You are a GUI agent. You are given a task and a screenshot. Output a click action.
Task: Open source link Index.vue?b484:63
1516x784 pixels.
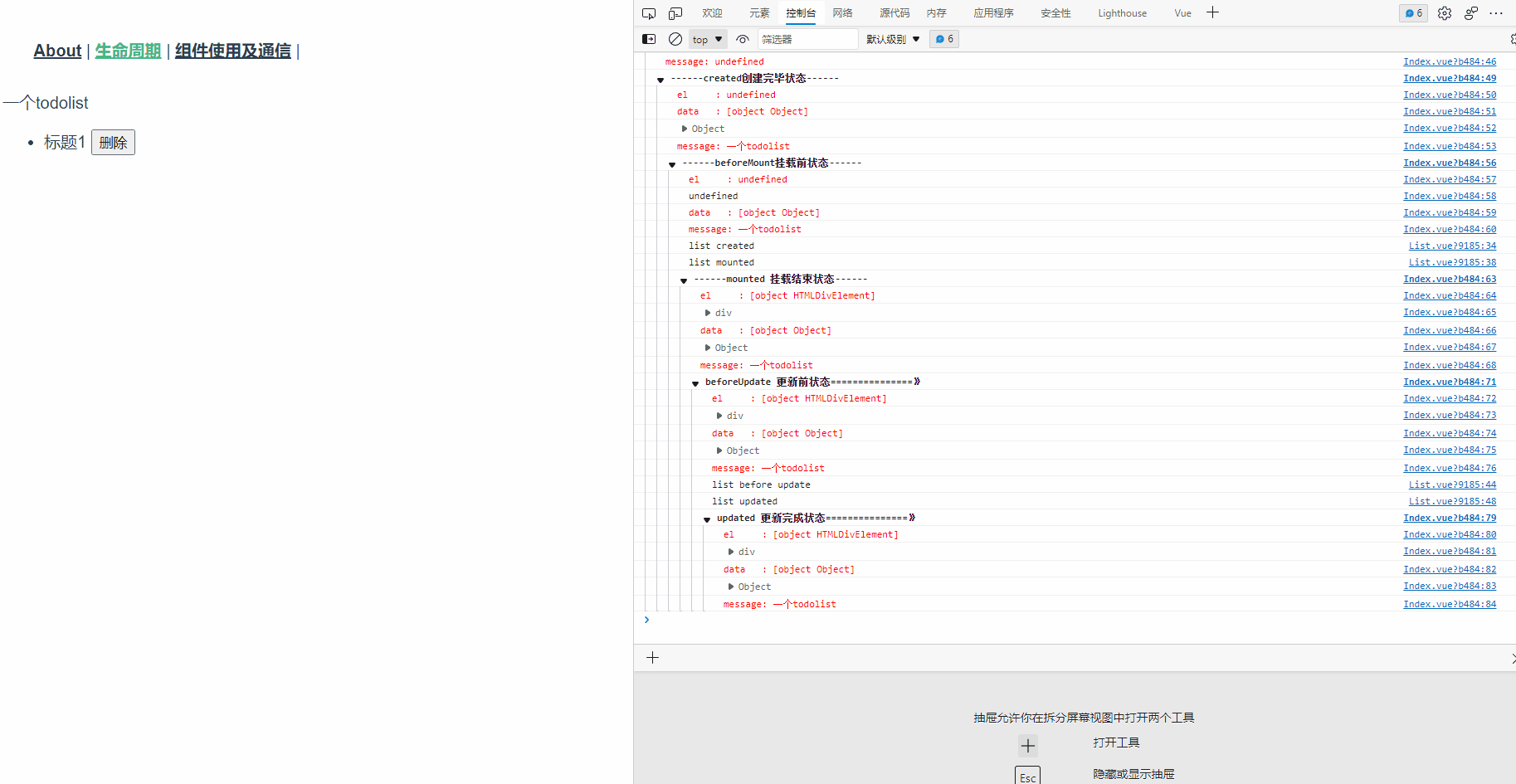[1450, 279]
